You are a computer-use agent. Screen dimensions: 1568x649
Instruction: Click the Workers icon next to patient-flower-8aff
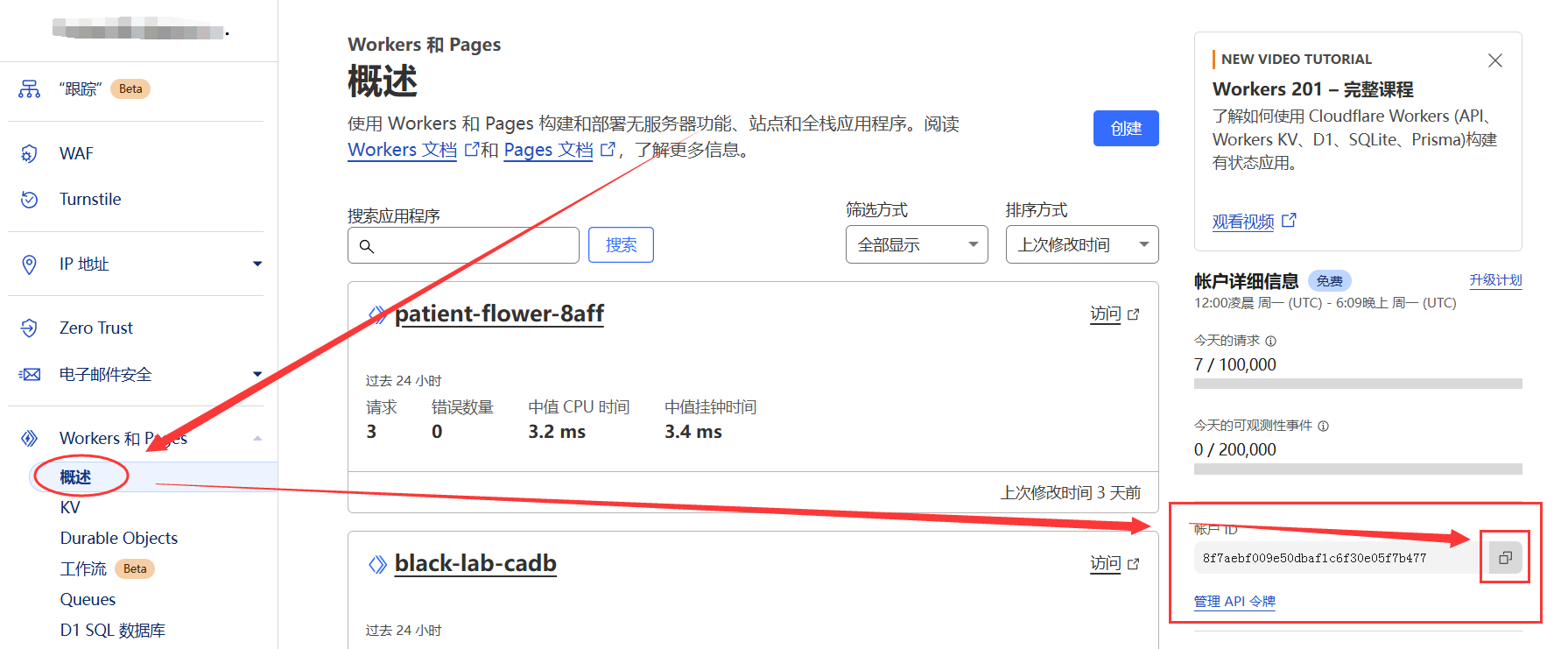(377, 314)
